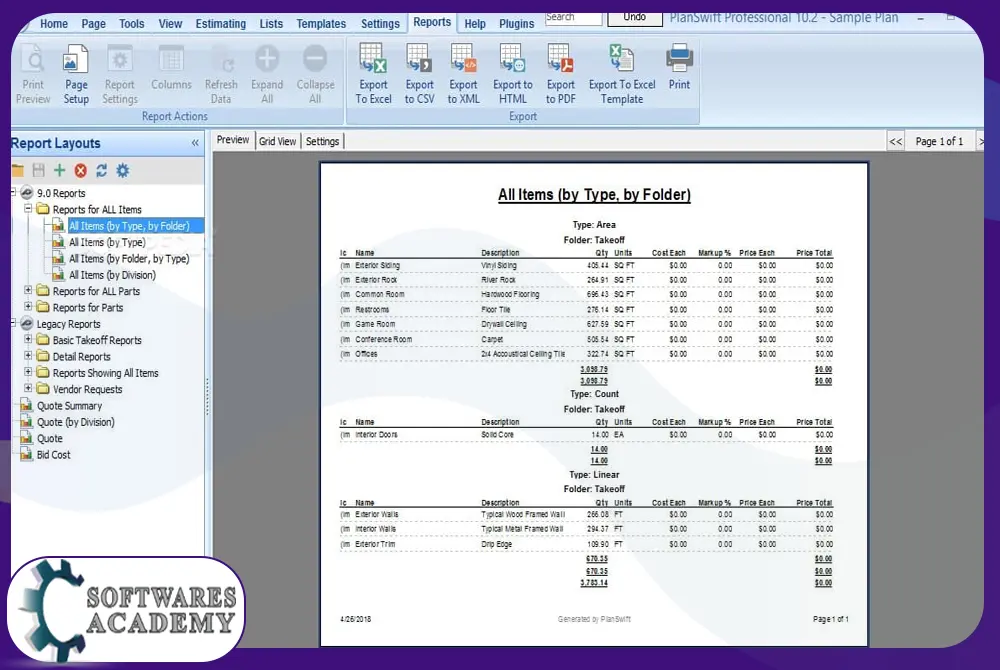Click in the Search field
1000x670 pixels.
tap(573, 17)
